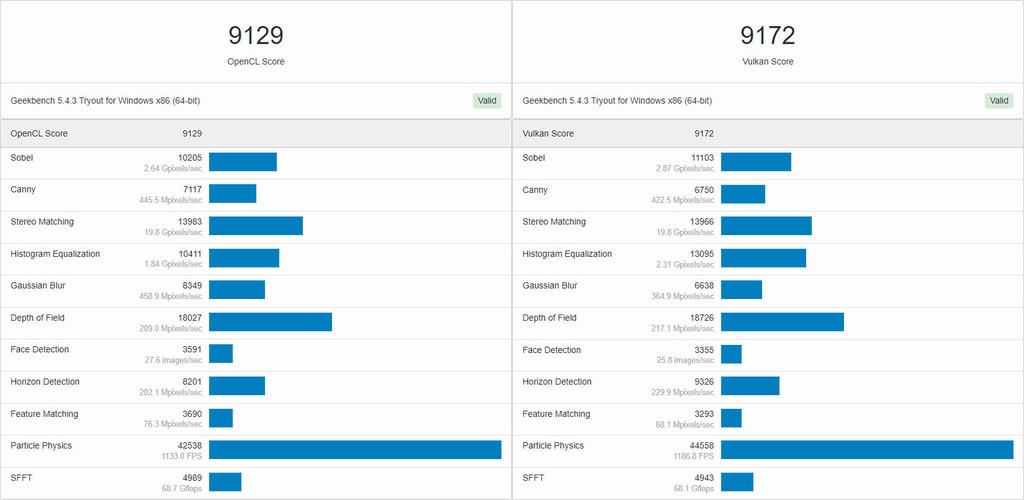The image size is (1024, 500).
Task: Click the large 9172 Vulkan score
Action: tap(767, 36)
